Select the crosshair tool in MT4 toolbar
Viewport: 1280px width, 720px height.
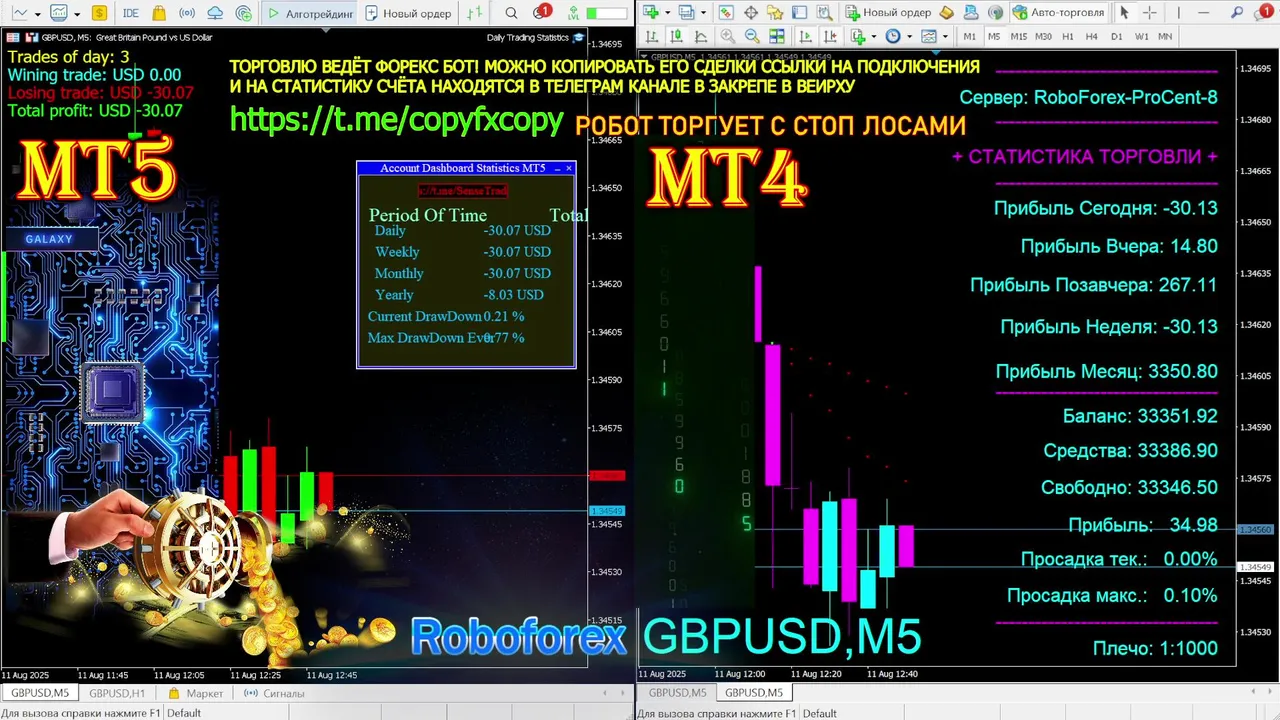(x=1150, y=13)
